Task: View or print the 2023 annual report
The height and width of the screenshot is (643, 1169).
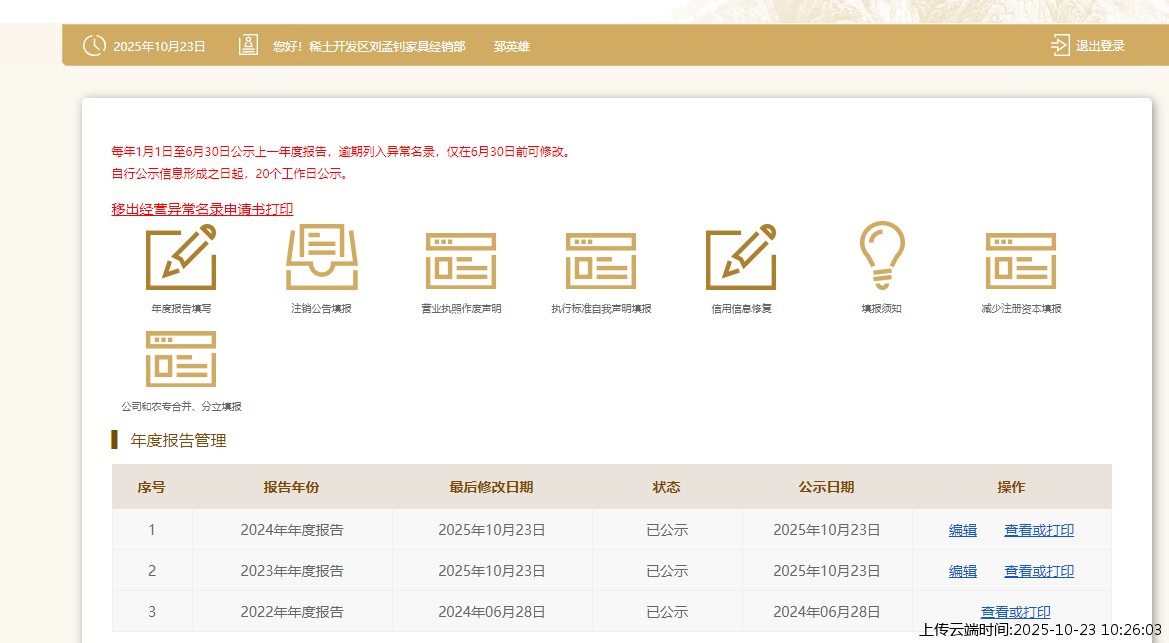Action: (1039, 571)
